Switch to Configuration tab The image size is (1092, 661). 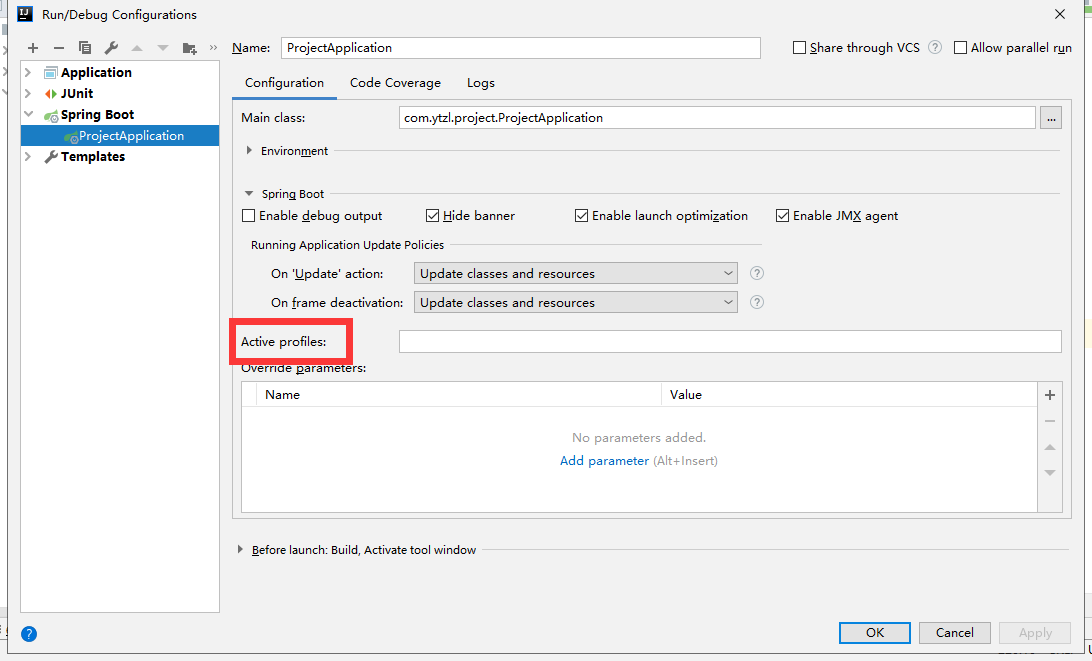pyautogui.click(x=284, y=83)
